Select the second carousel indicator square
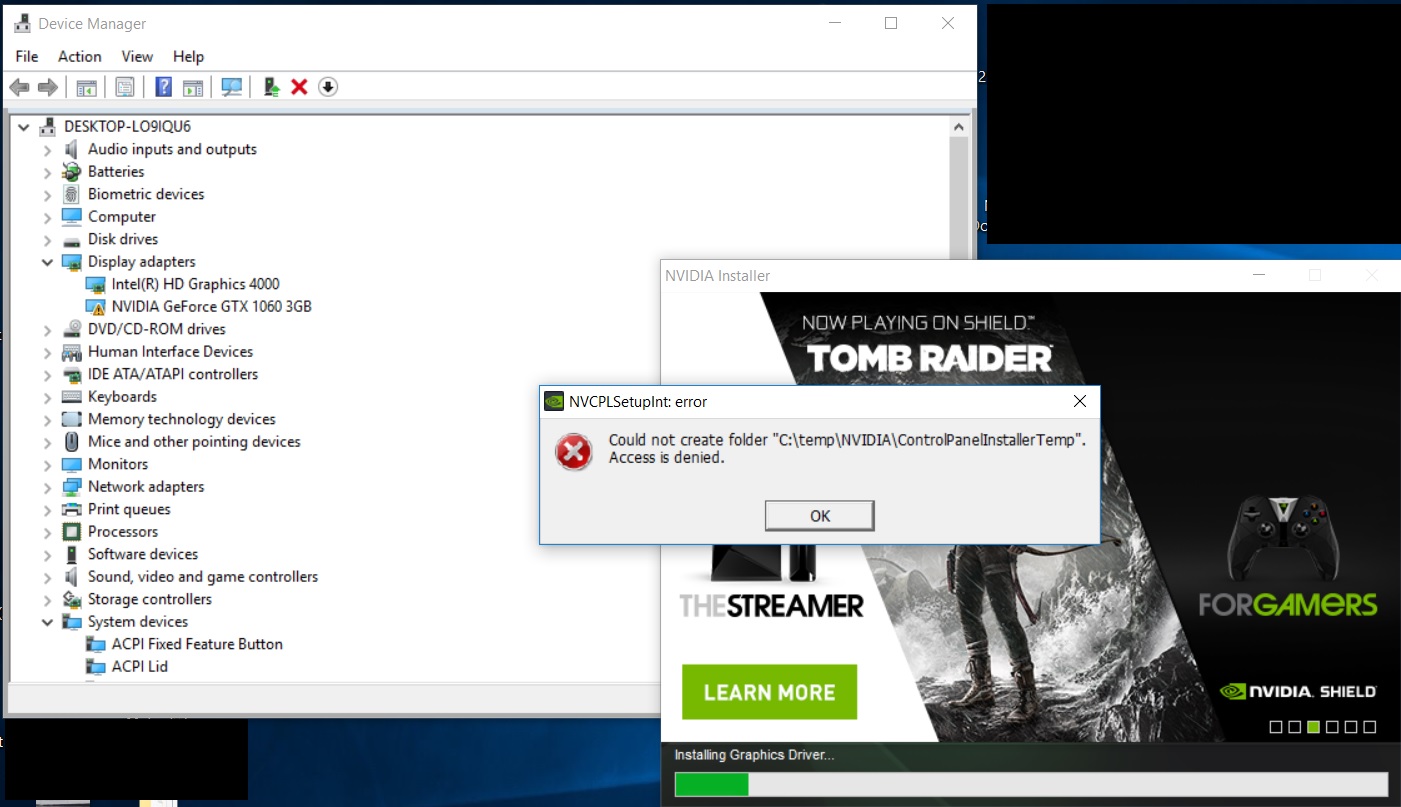This screenshot has width=1401, height=807. click(x=1295, y=727)
